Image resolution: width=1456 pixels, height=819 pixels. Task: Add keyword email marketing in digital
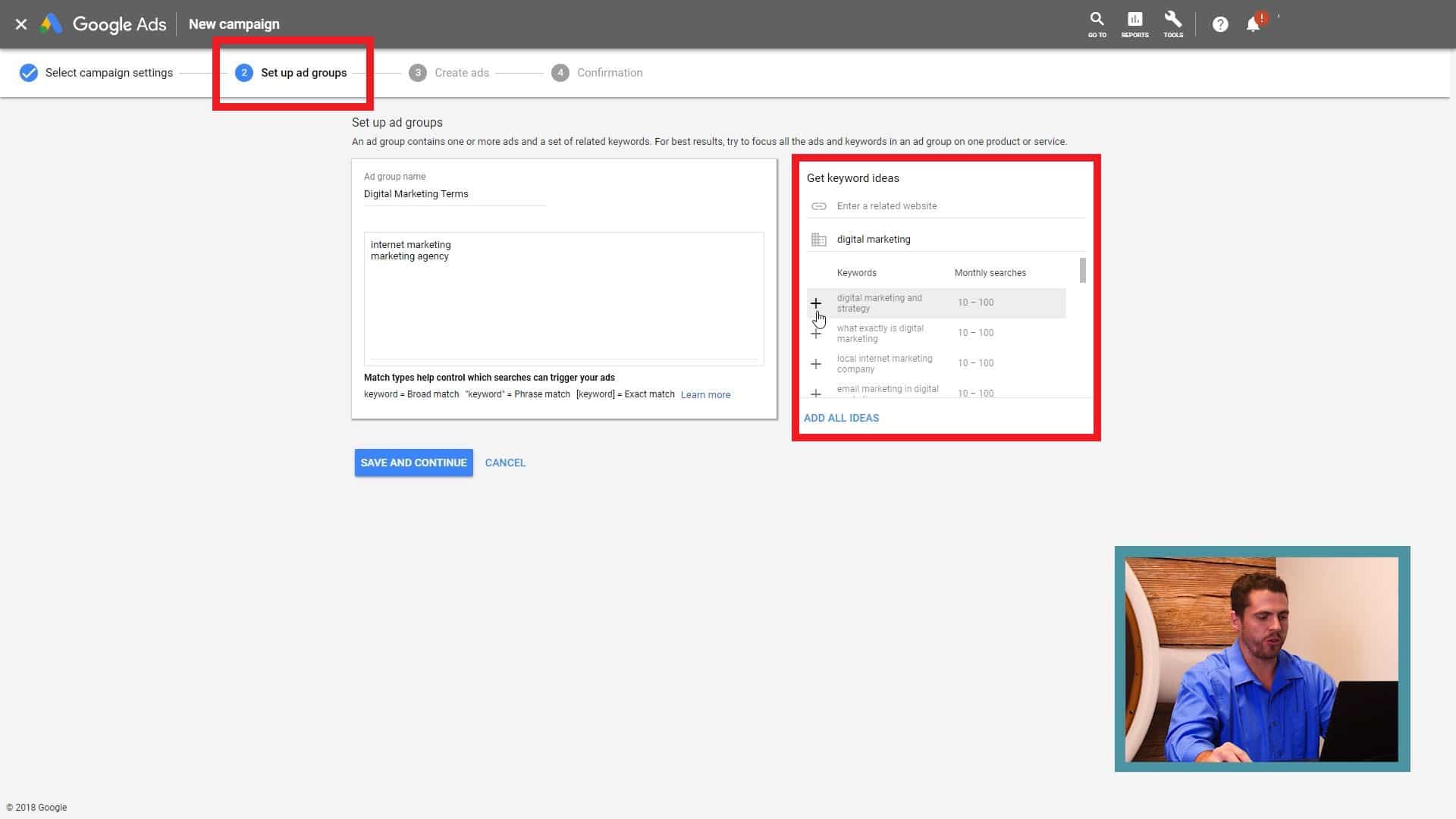click(x=816, y=394)
